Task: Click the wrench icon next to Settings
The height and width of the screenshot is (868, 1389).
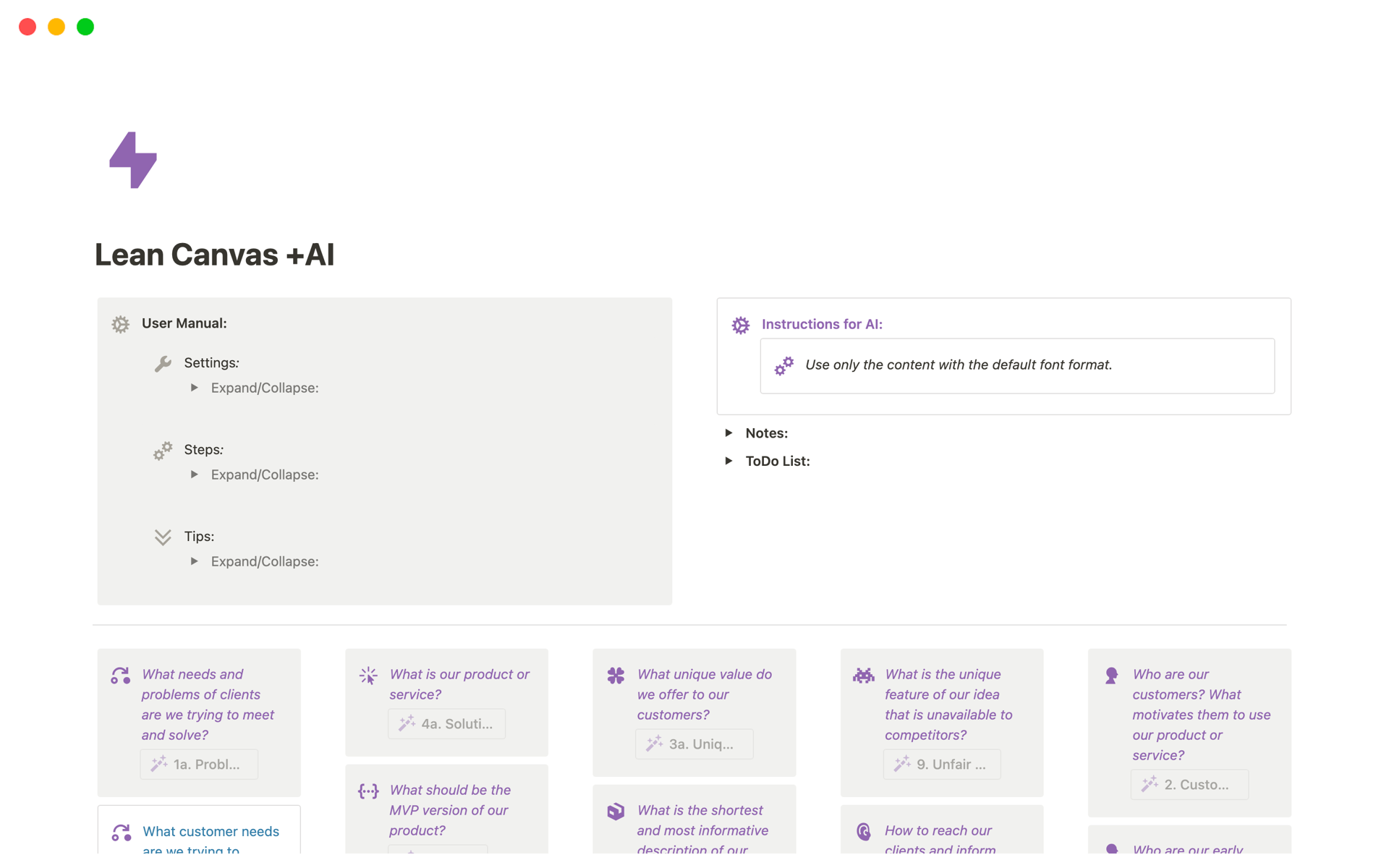Action: pos(163,363)
